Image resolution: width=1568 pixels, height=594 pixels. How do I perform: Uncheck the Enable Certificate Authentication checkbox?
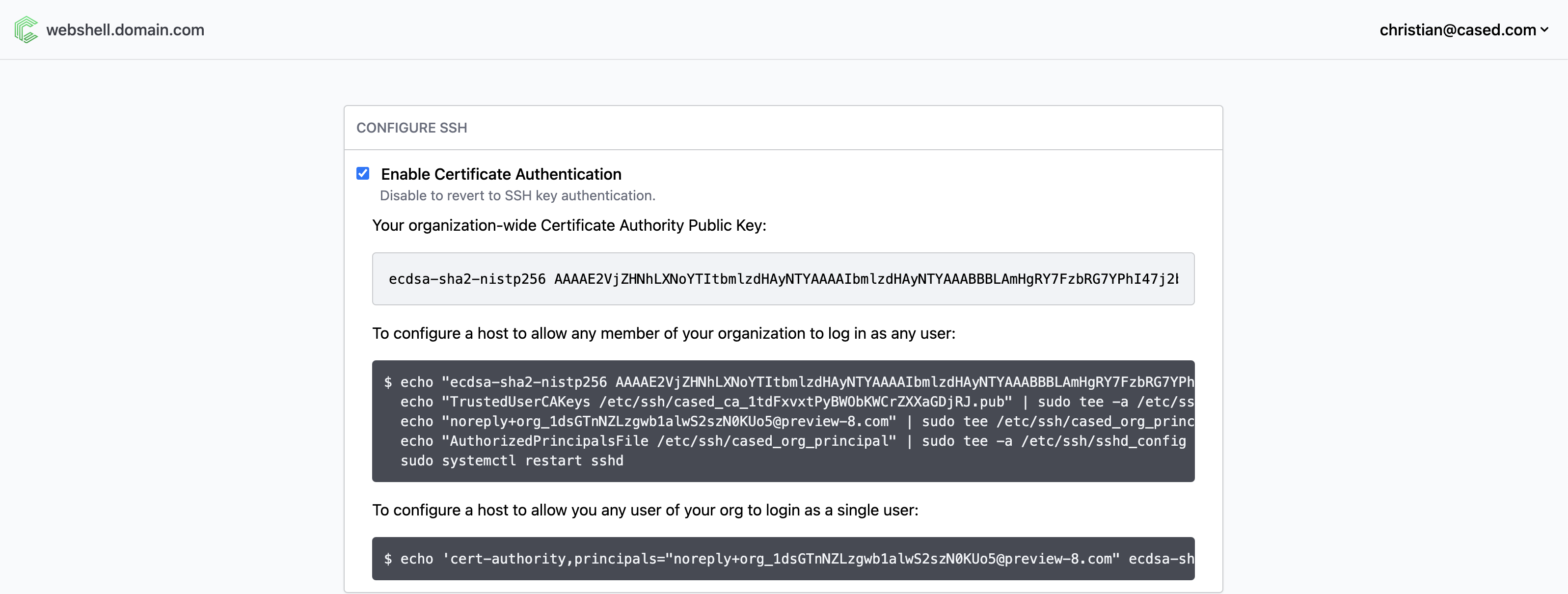tap(363, 173)
